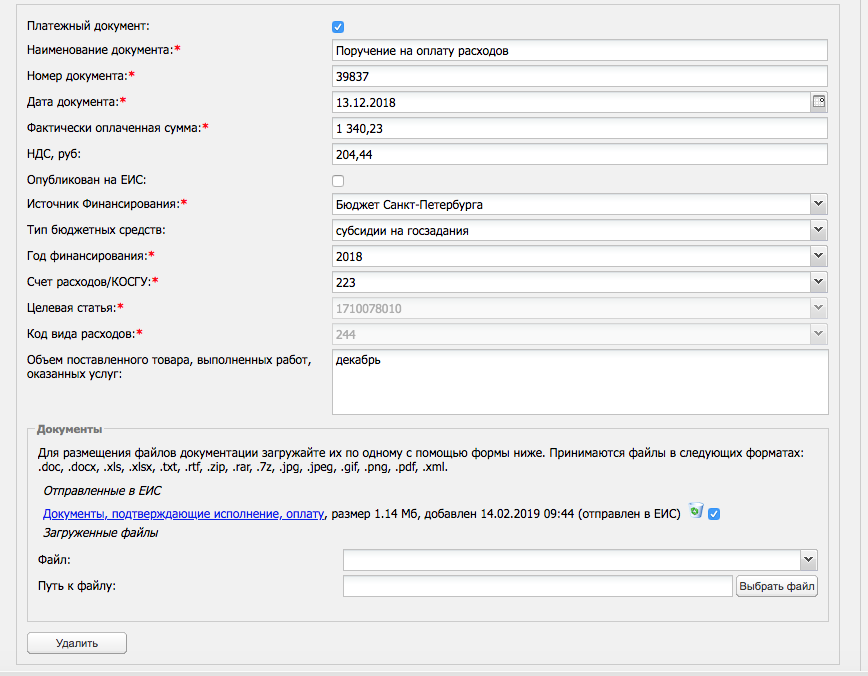
Task: Open the Счет расходов/КОСГУ dropdown arrow
Action: coord(819,282)
